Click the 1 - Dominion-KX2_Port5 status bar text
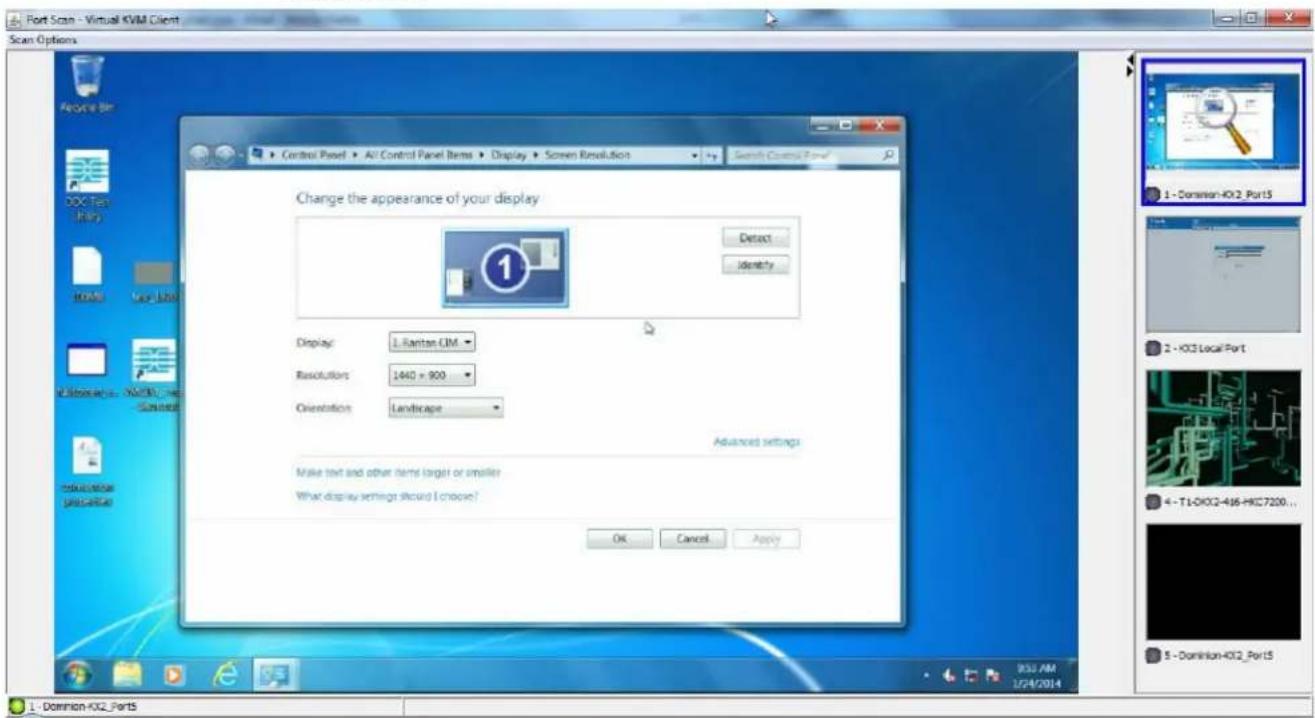Viewport: 1315px width, 718px height. coord(84,708)
